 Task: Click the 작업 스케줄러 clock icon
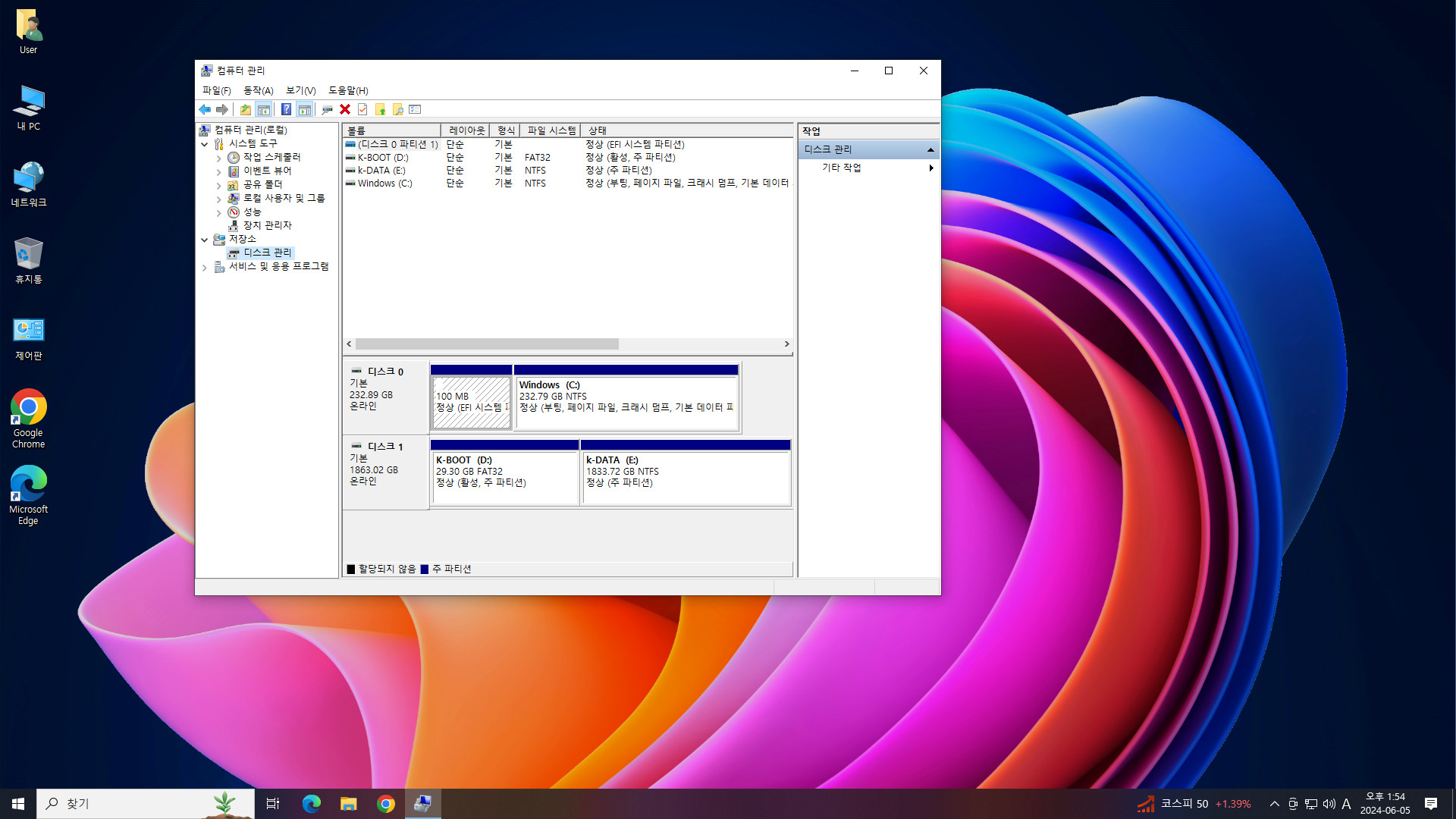pyautogui.click(x=234, y=158)
